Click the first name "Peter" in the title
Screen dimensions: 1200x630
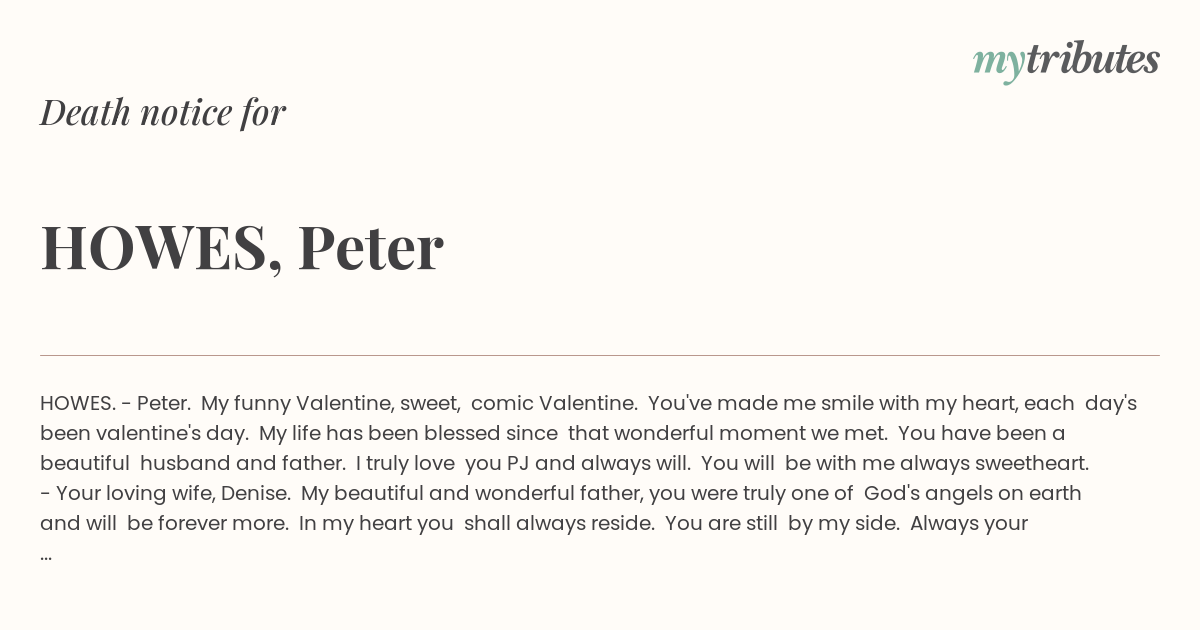(371, 247)
